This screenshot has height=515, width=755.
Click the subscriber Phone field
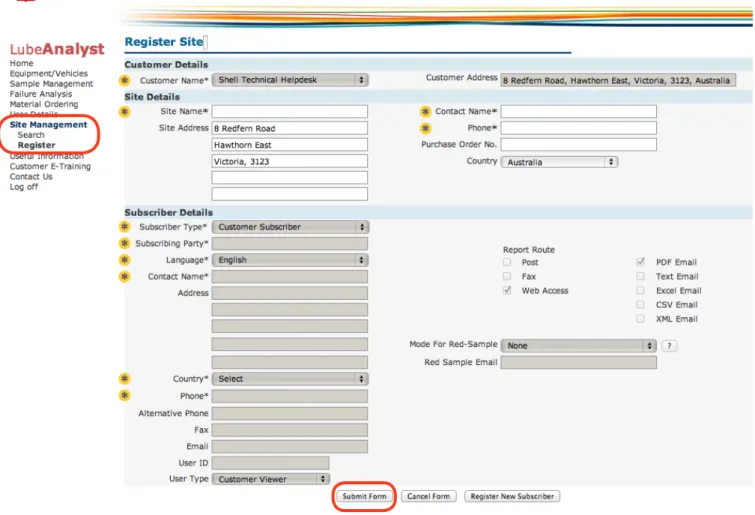tap(290, 396)
